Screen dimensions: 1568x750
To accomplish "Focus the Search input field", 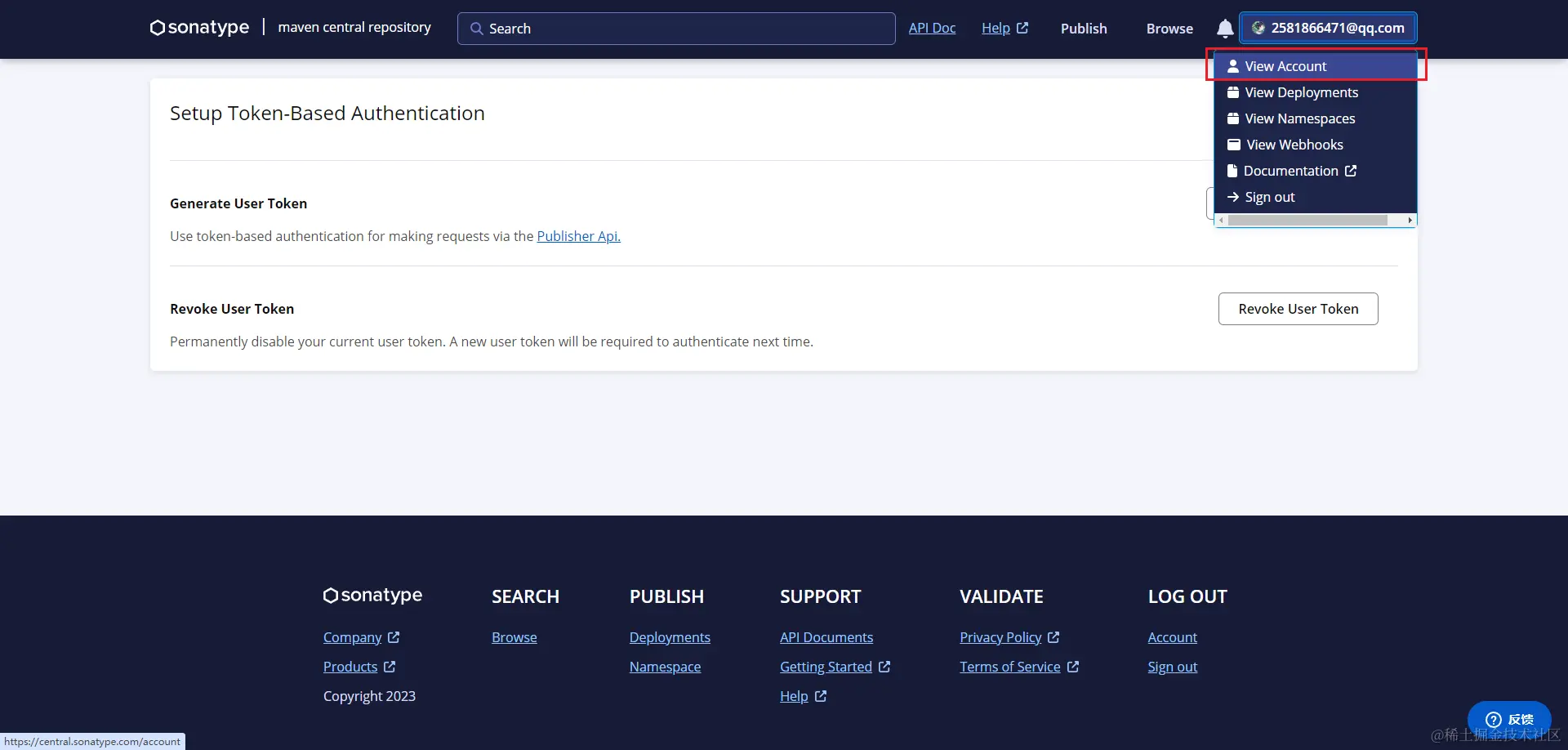I will pyautogui.click(x=676, y=29).
